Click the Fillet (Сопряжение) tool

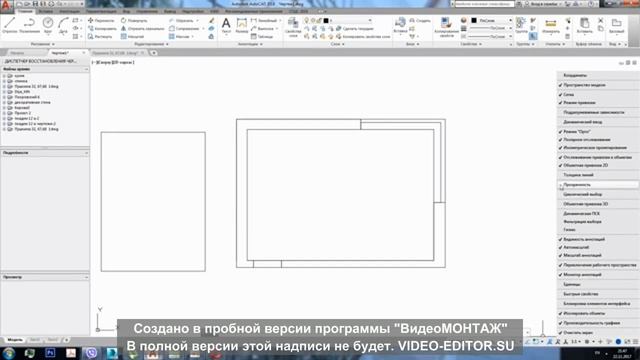(x=184, y=29)
